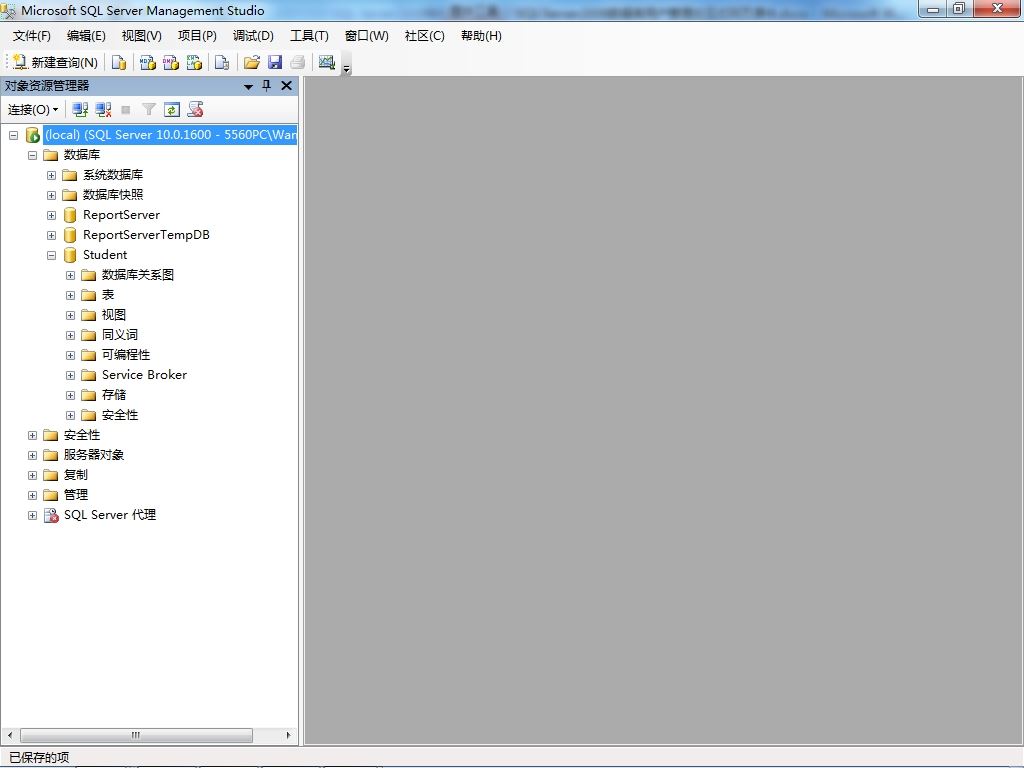Open Analysis Services DMX query icon

171,62
